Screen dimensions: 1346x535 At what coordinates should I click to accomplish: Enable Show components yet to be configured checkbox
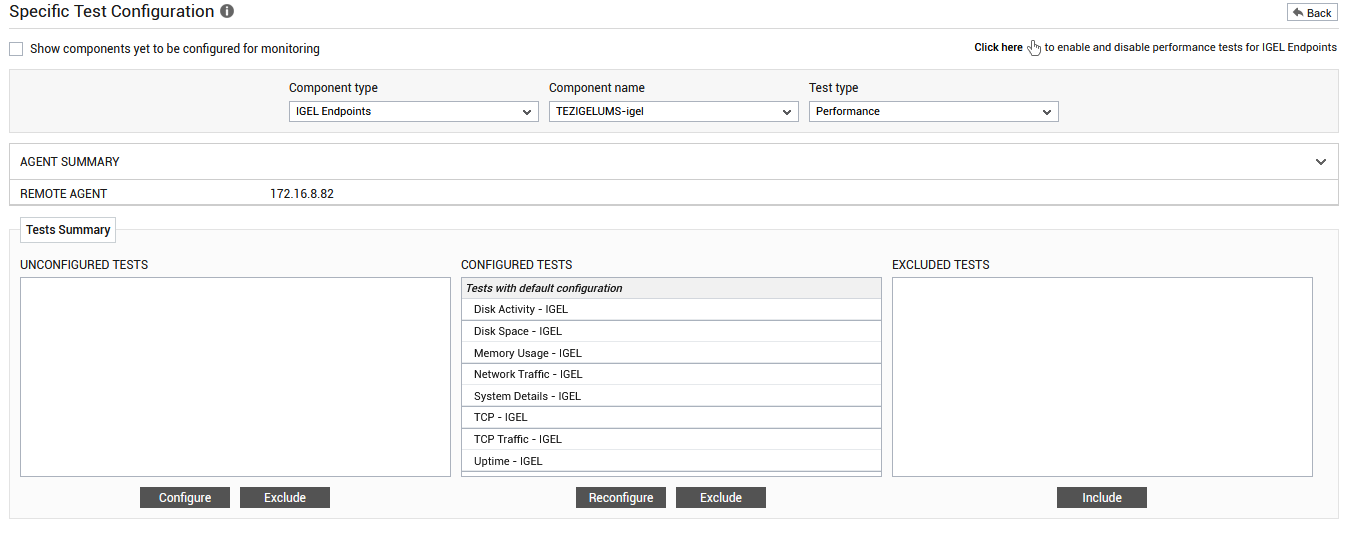coord(16,48)
